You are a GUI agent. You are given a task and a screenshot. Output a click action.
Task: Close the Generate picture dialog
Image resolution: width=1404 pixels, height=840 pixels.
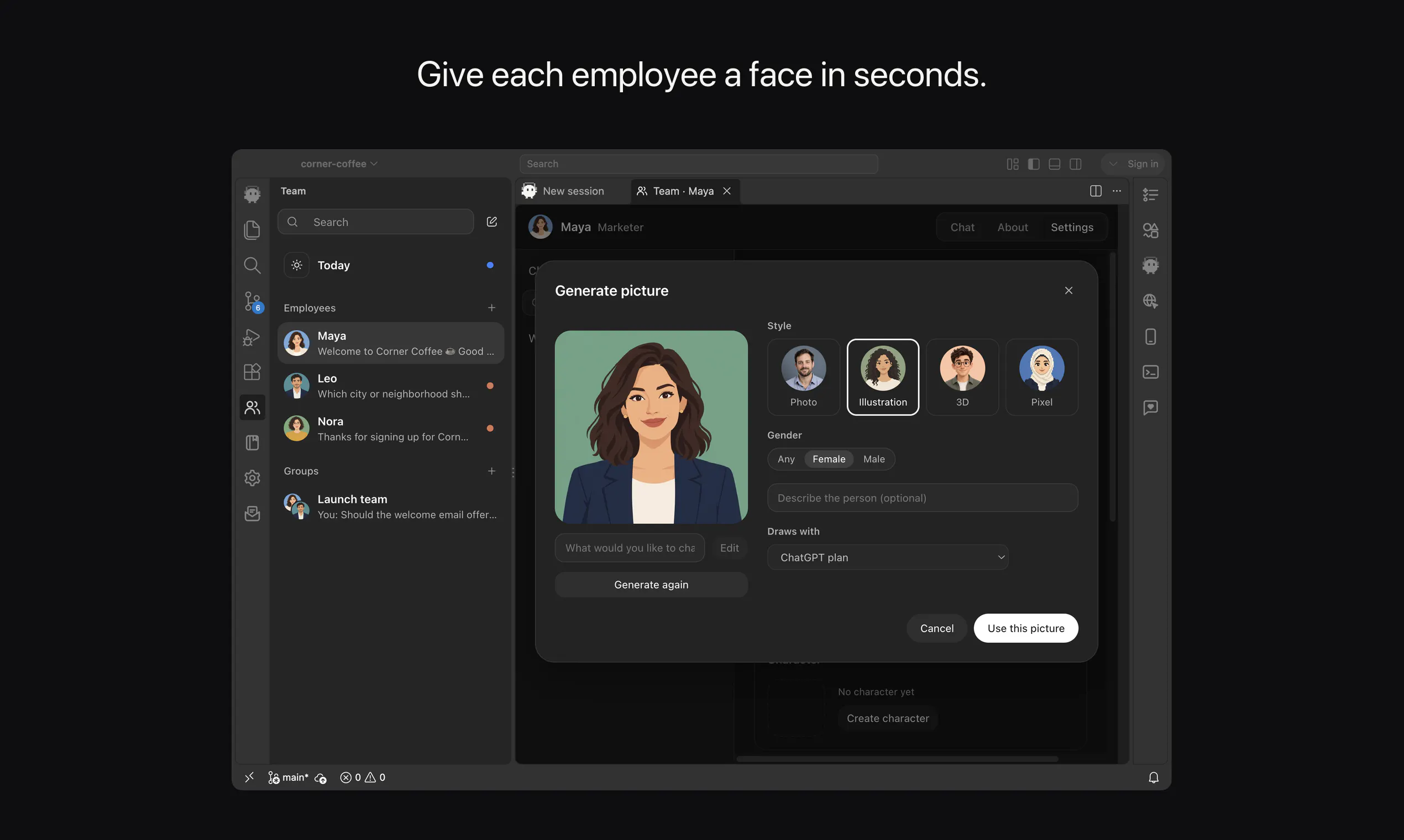point(1068,290)
